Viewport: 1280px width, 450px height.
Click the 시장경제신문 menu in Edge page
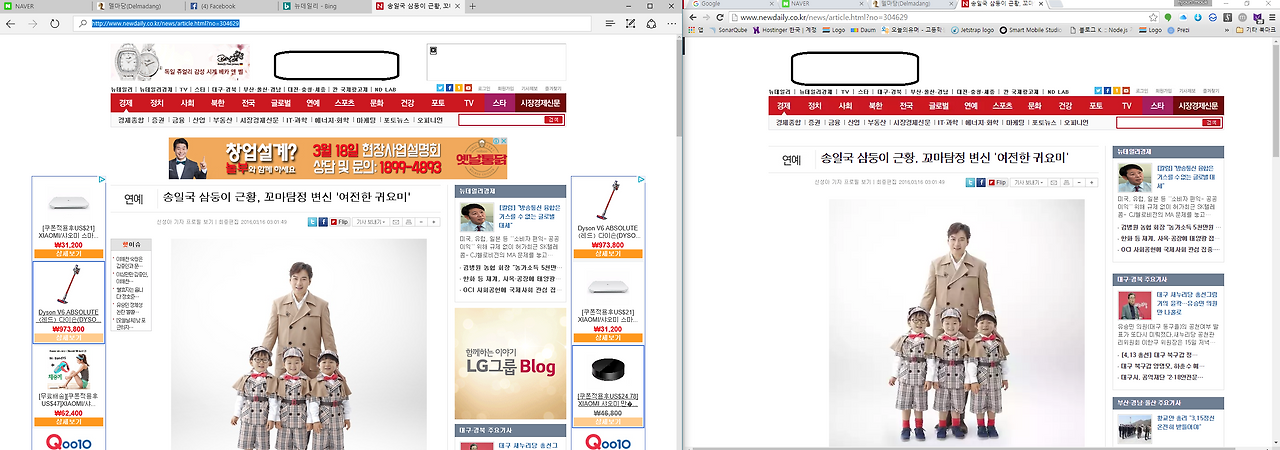pyautogui.click(x=542, y=103)
